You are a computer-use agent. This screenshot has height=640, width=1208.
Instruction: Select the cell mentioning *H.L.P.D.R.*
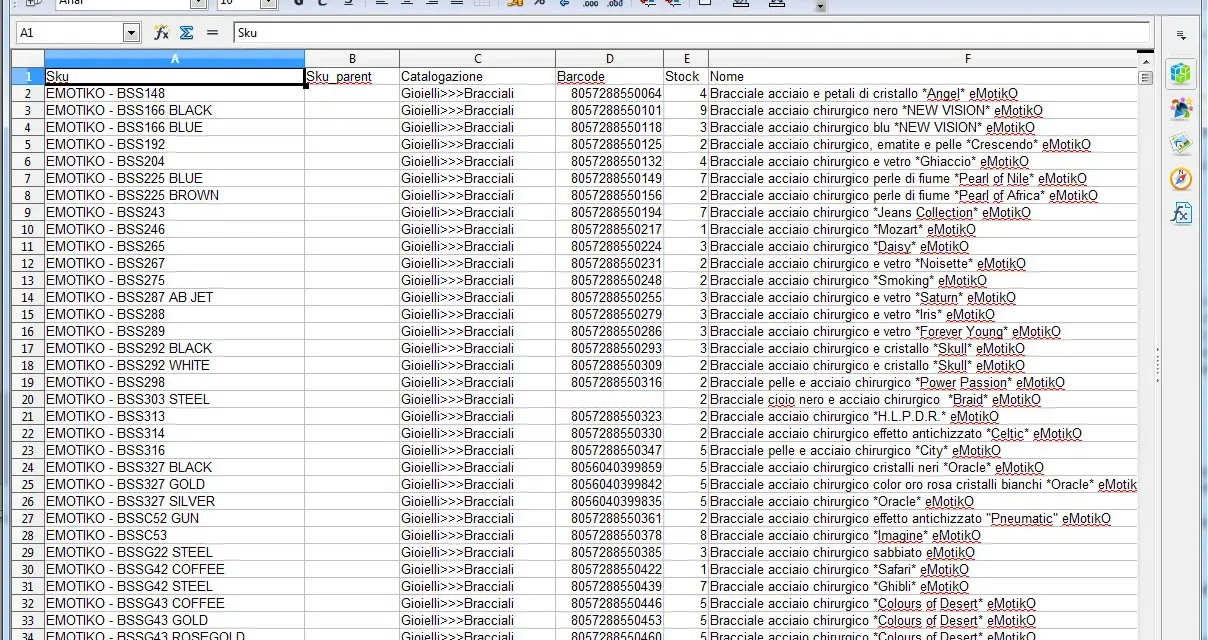pos(922,416)
